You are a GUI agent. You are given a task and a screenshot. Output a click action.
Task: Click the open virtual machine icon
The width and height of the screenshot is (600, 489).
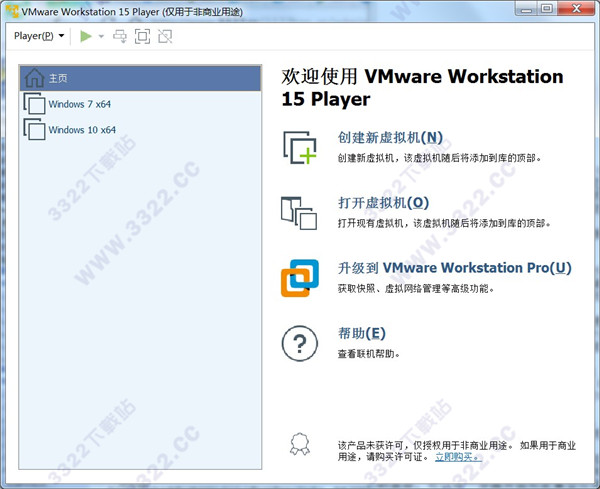click(x=299, y=213)
